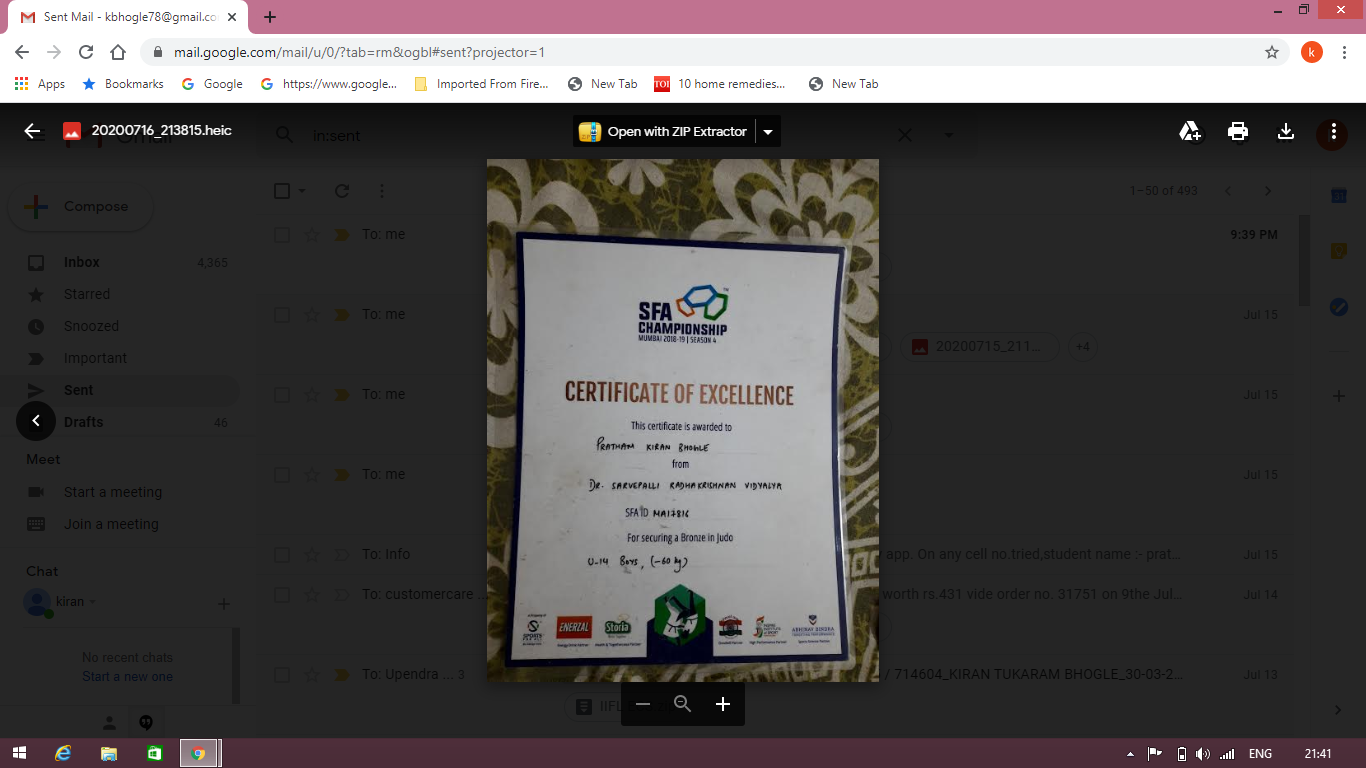Show hidden system tray icons

coord(1131,754)
